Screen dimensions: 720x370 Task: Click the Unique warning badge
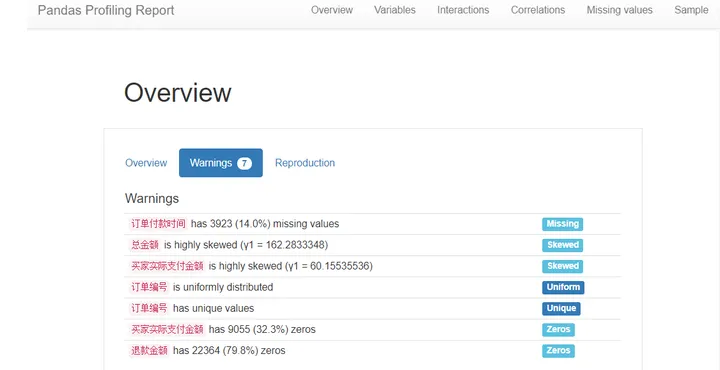[x=561, y=308]
